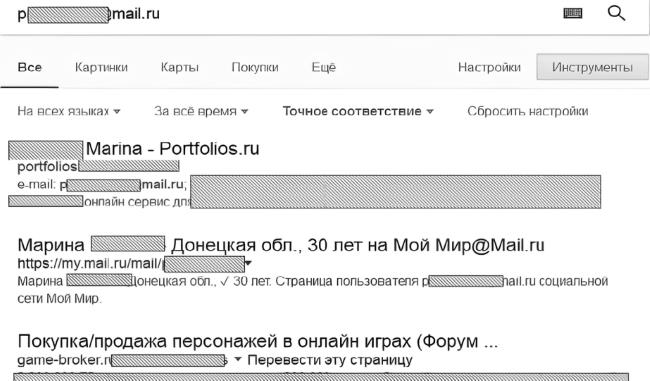650x381 pixels.
Task: Expand the На всех языках dropdown
Action: coord(69,111)
